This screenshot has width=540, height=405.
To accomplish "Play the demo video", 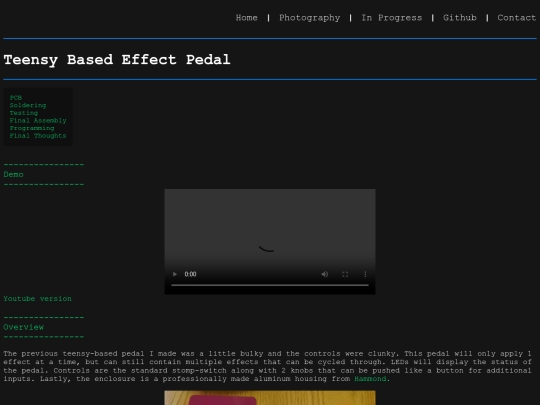I will pos(175,274).
